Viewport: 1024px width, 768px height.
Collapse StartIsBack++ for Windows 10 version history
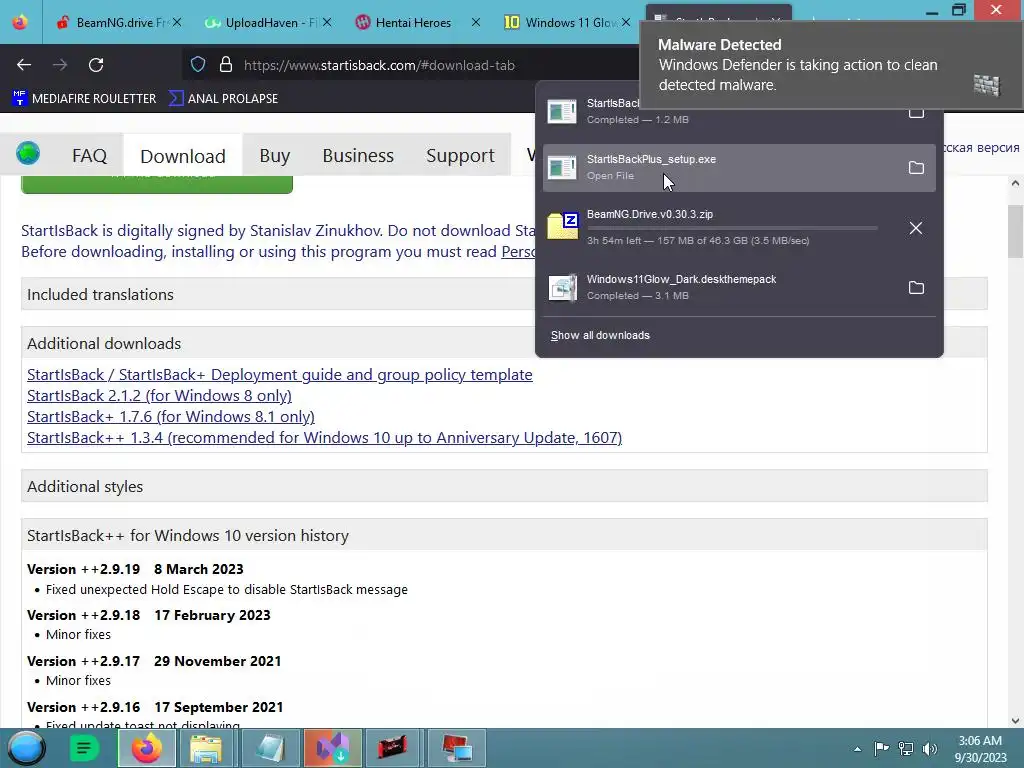504,536
